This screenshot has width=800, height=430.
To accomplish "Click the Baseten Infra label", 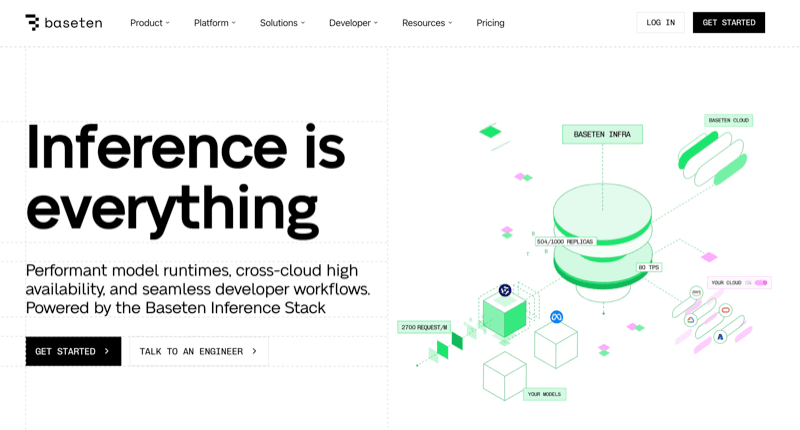I will pos(602,134).
